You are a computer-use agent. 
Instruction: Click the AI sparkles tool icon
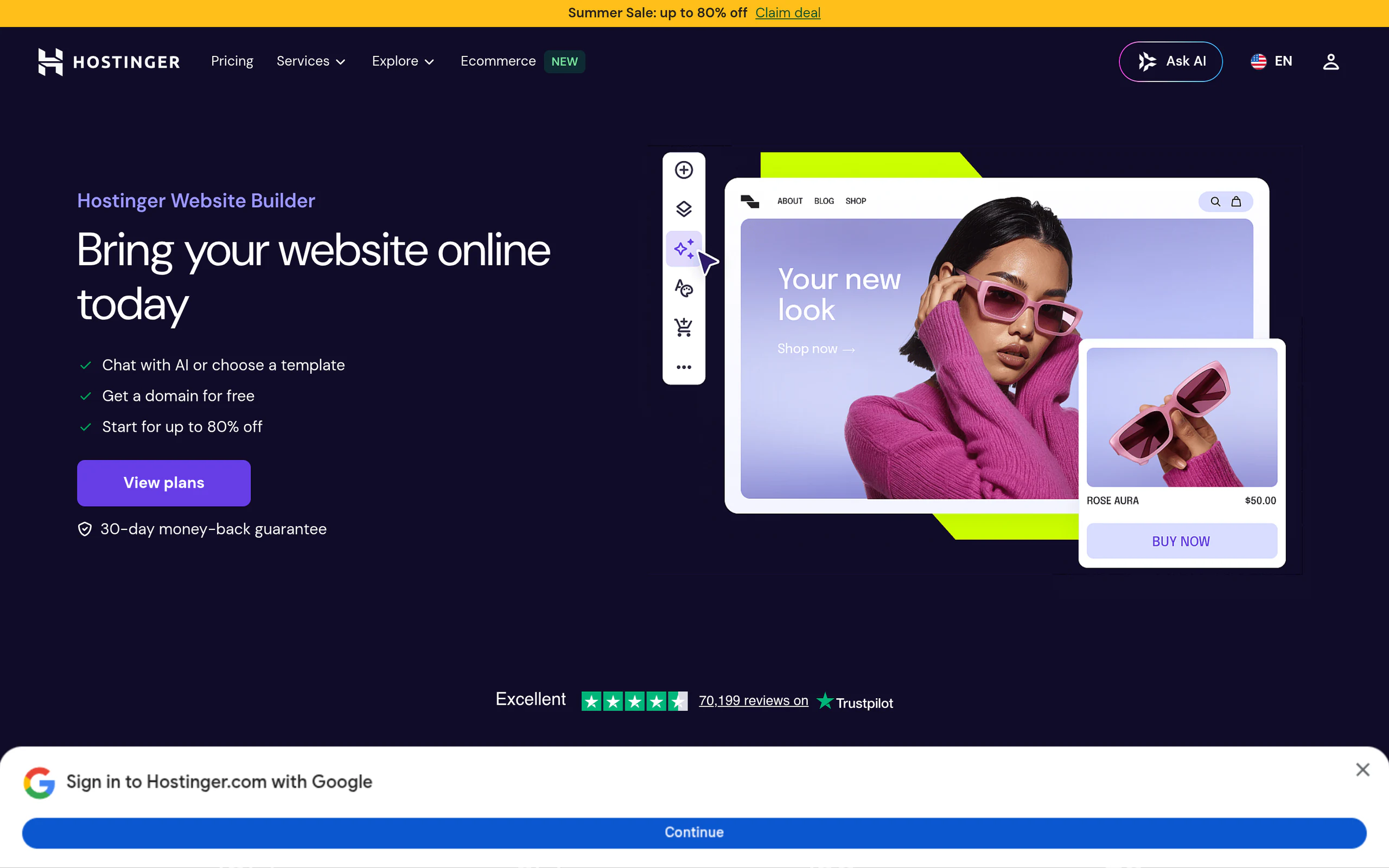pyautogui.click(x=684, y=248)
